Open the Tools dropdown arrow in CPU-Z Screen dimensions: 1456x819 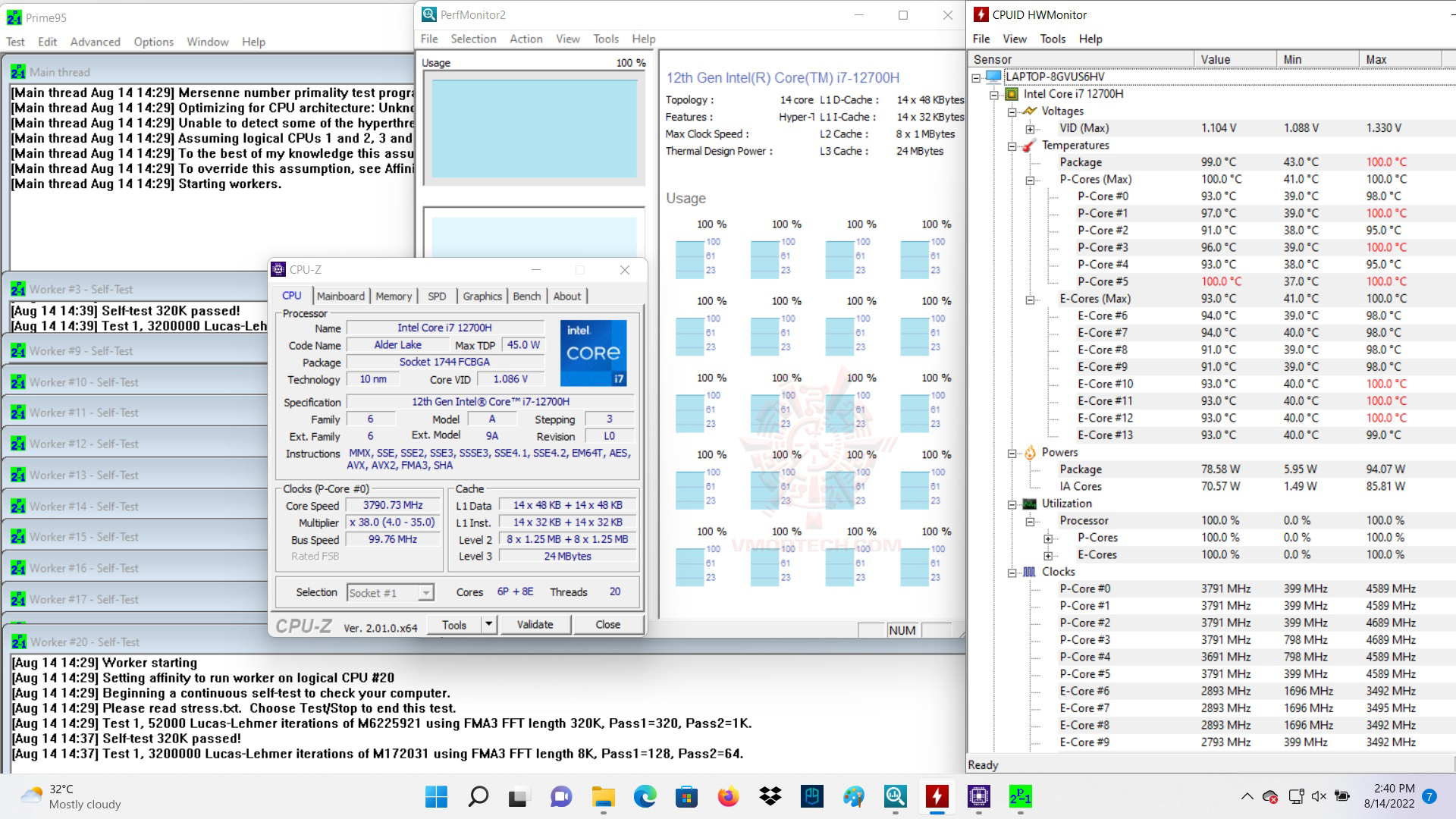point(489,625)
